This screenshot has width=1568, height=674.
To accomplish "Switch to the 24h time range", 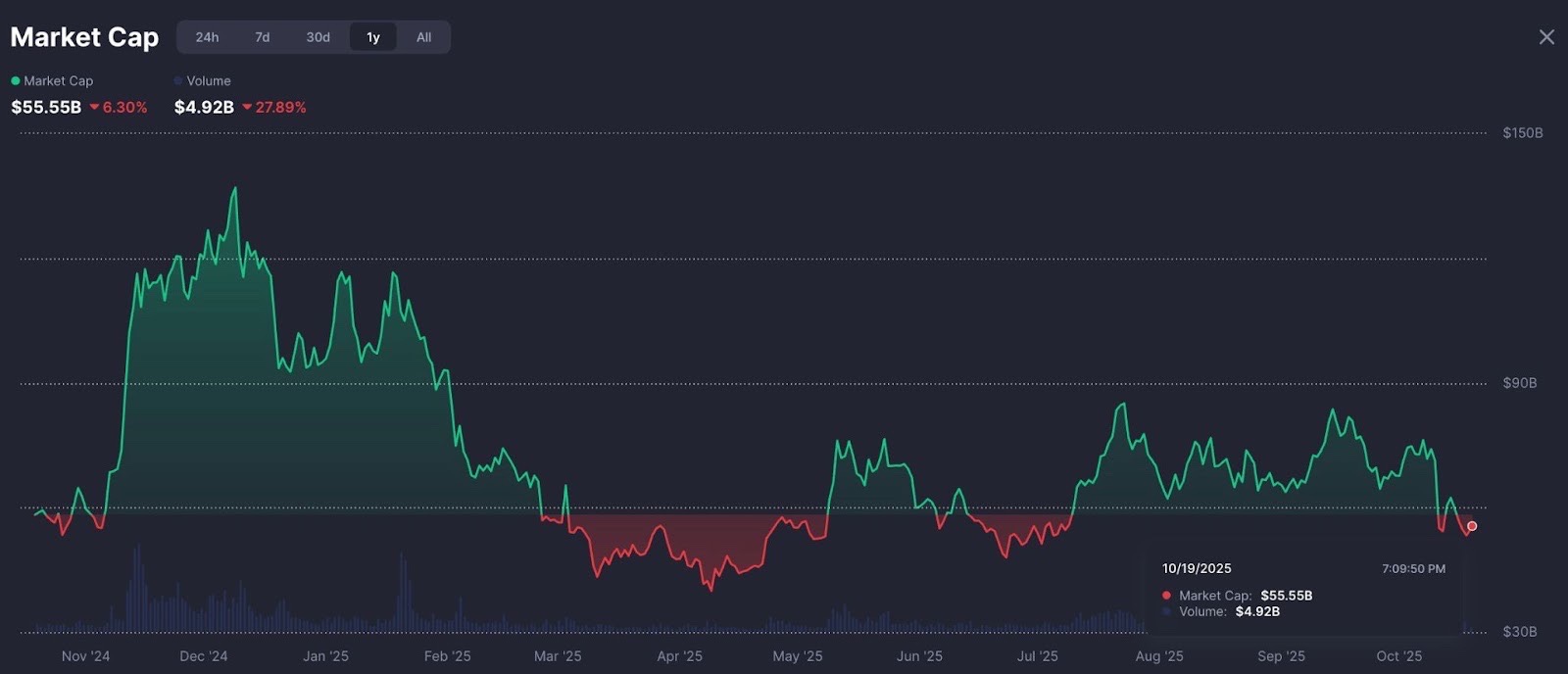I will click(x=207, y=37).
